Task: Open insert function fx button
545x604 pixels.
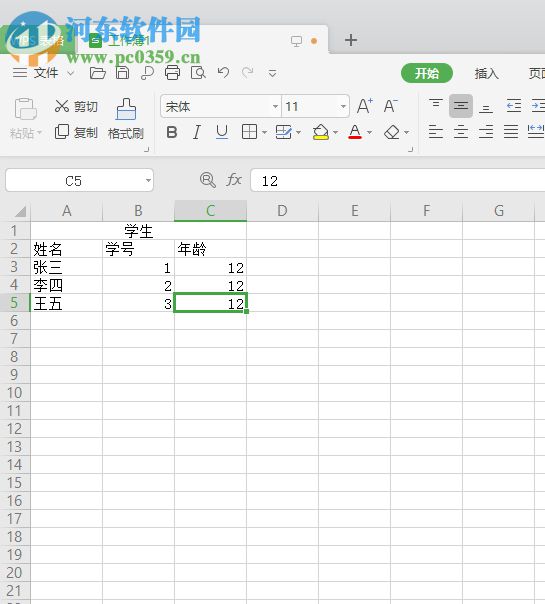Action: (234, 180)
